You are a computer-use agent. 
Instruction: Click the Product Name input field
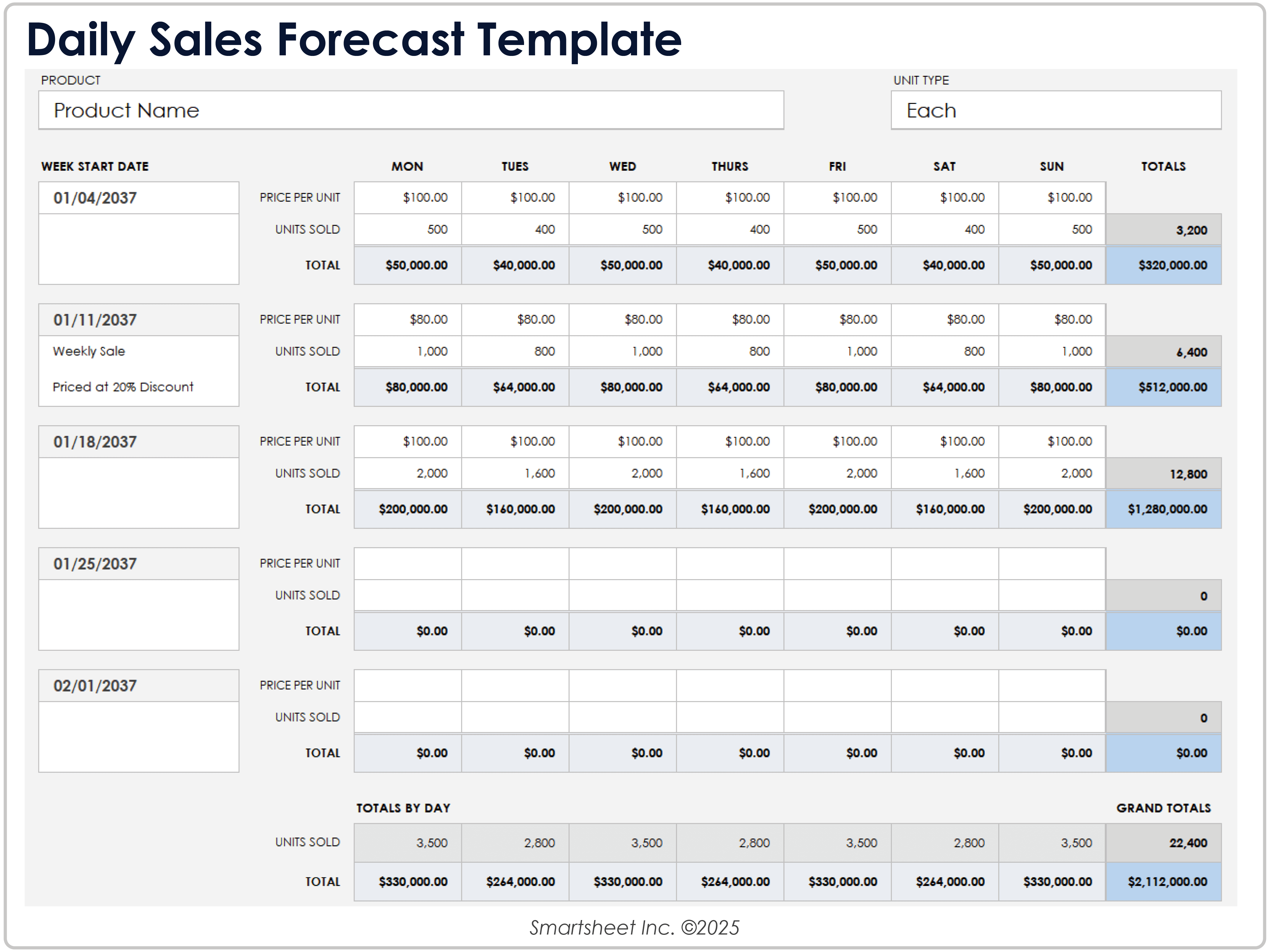pos(410,110)
